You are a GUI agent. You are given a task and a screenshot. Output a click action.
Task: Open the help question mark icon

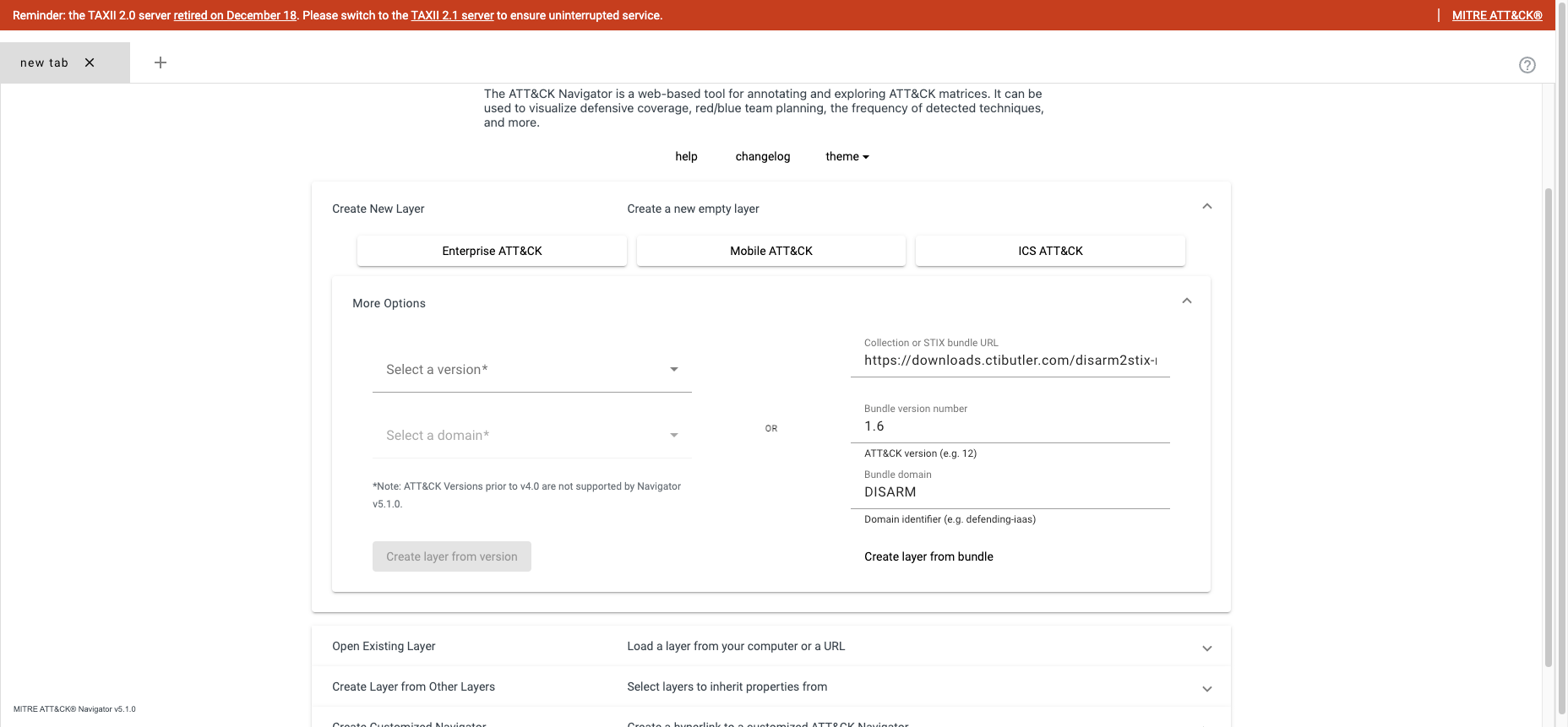pyautogui.click(x=1527, y=65)
